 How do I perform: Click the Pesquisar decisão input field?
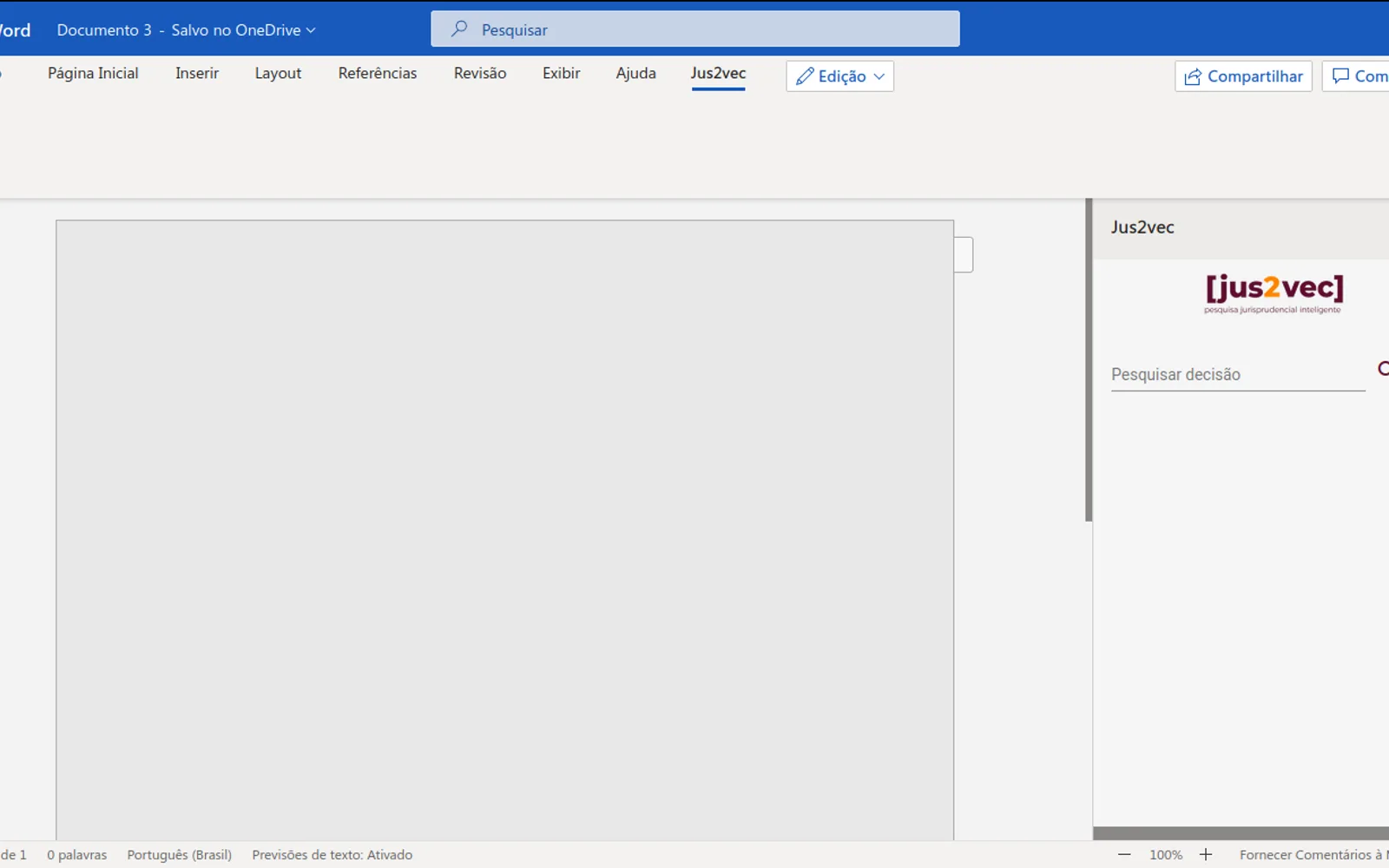coord(1238,374)
